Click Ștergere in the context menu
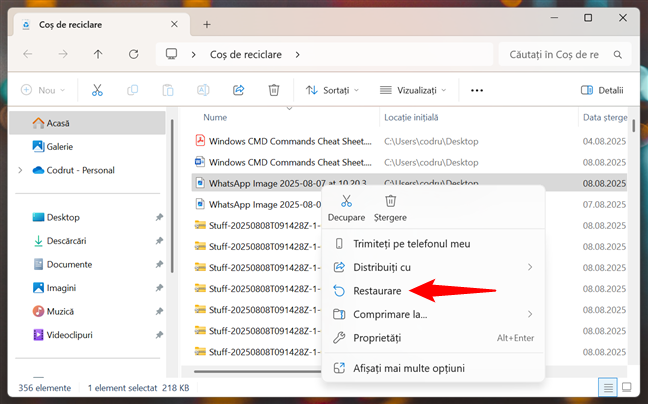Image resolution: width=648 pixels, height=404 pixels. tap(390, 208)
